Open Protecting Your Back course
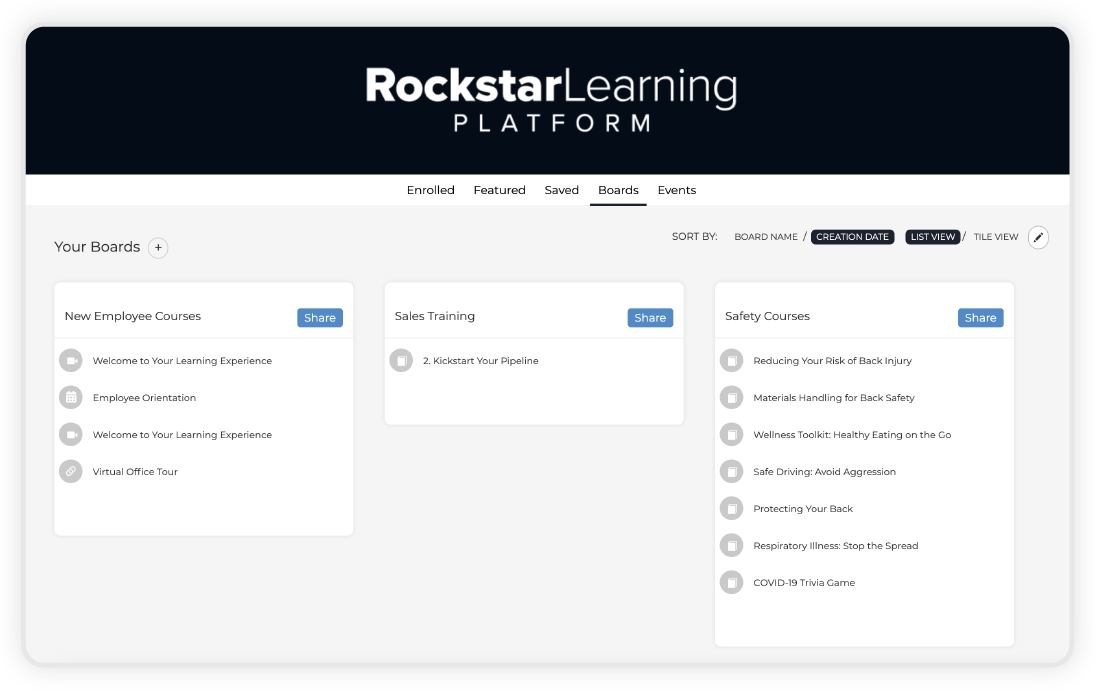The image size is (1095, 690). click(x=803, y=508)
